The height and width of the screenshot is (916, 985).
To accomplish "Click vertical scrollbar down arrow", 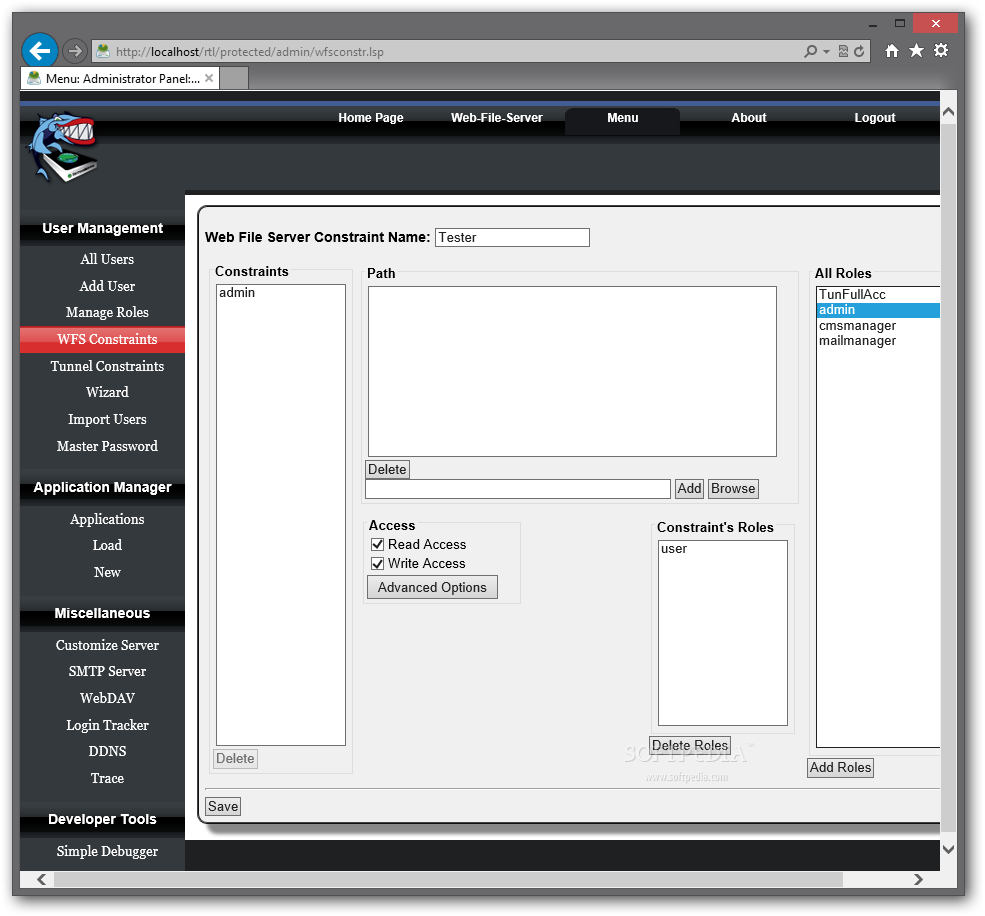I will coord(949,849).
